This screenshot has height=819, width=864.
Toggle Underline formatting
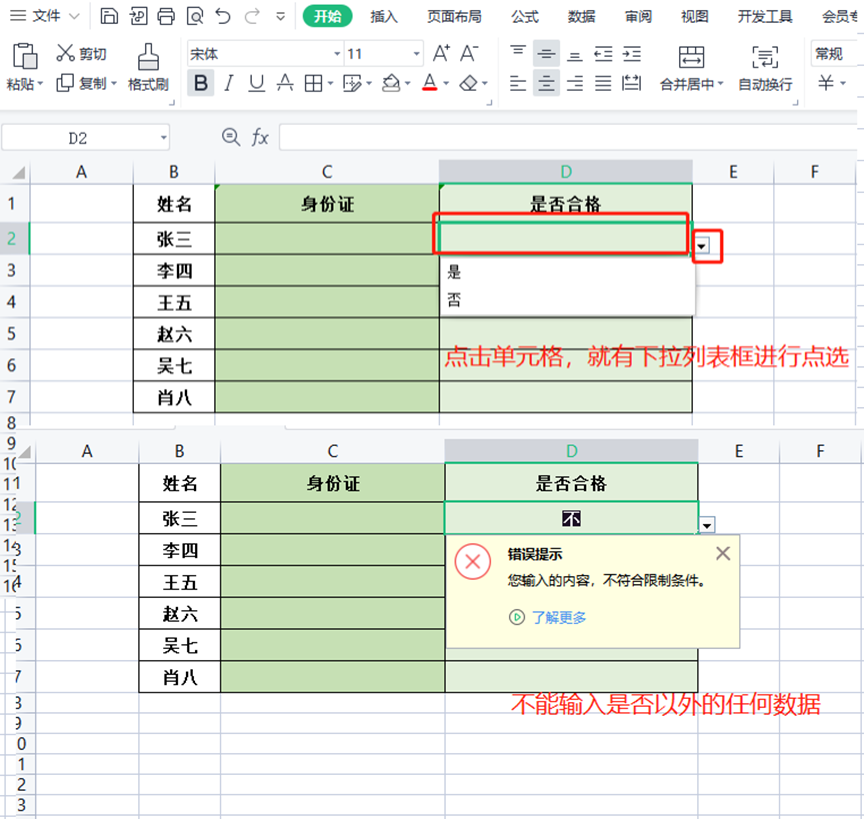[256, 83]
